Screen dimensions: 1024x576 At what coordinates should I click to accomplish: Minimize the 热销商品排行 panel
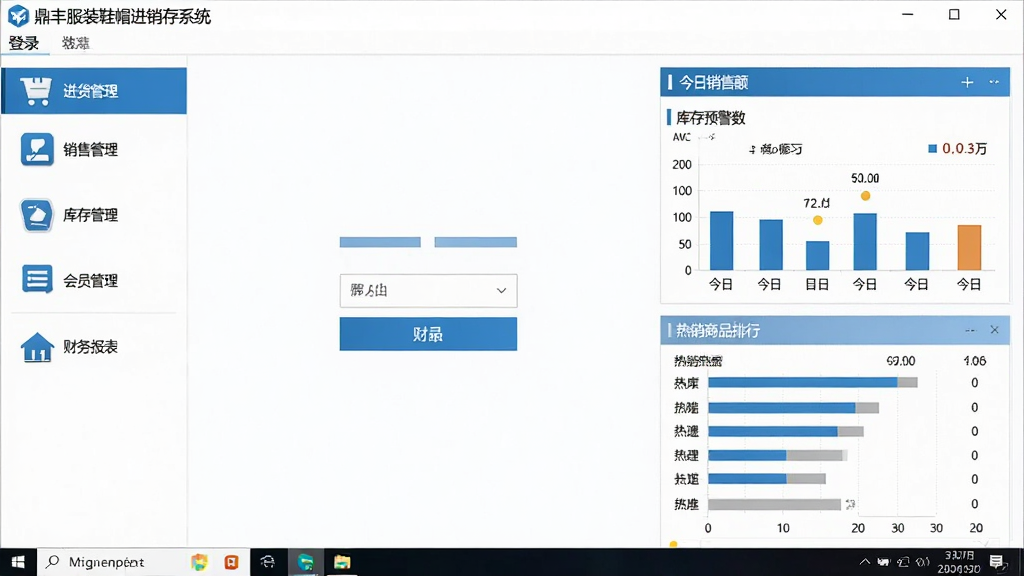pos(970,330)
